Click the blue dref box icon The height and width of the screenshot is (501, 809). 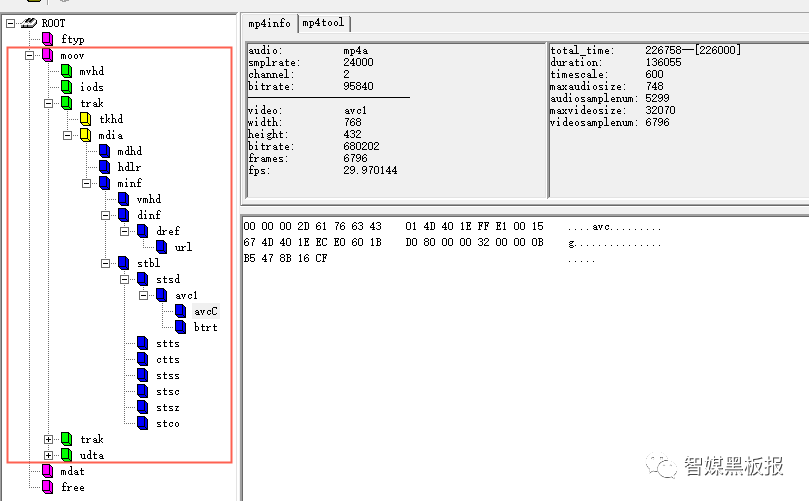tap(143, 231)
